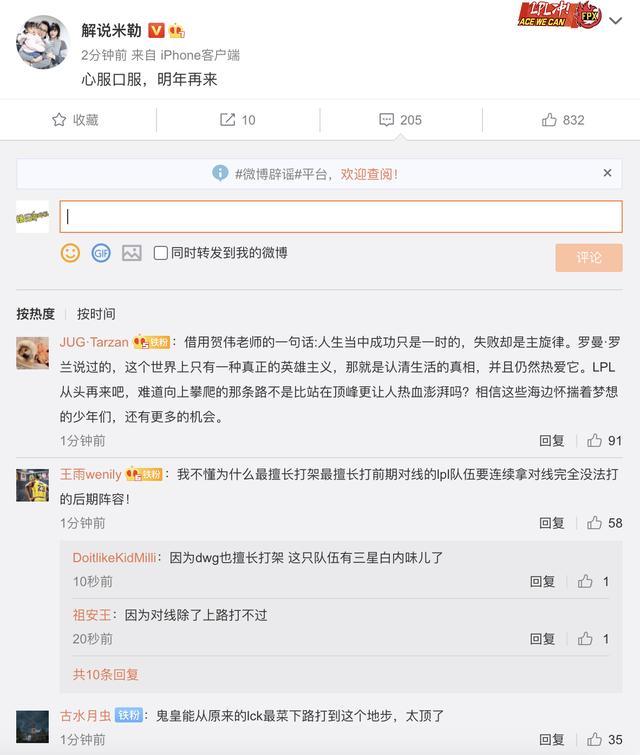
Task: Like the post with 832 likes
Action: 550,120
